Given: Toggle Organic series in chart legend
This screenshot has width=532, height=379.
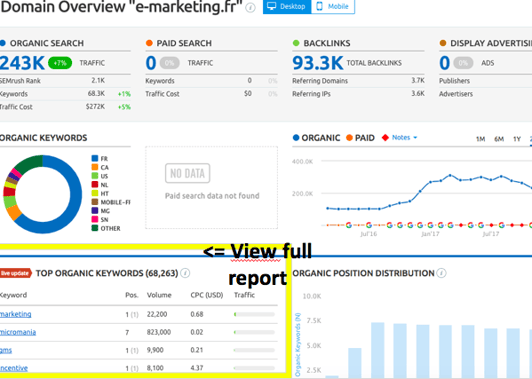Looking at the screenshot, I should tap(316, 138).
